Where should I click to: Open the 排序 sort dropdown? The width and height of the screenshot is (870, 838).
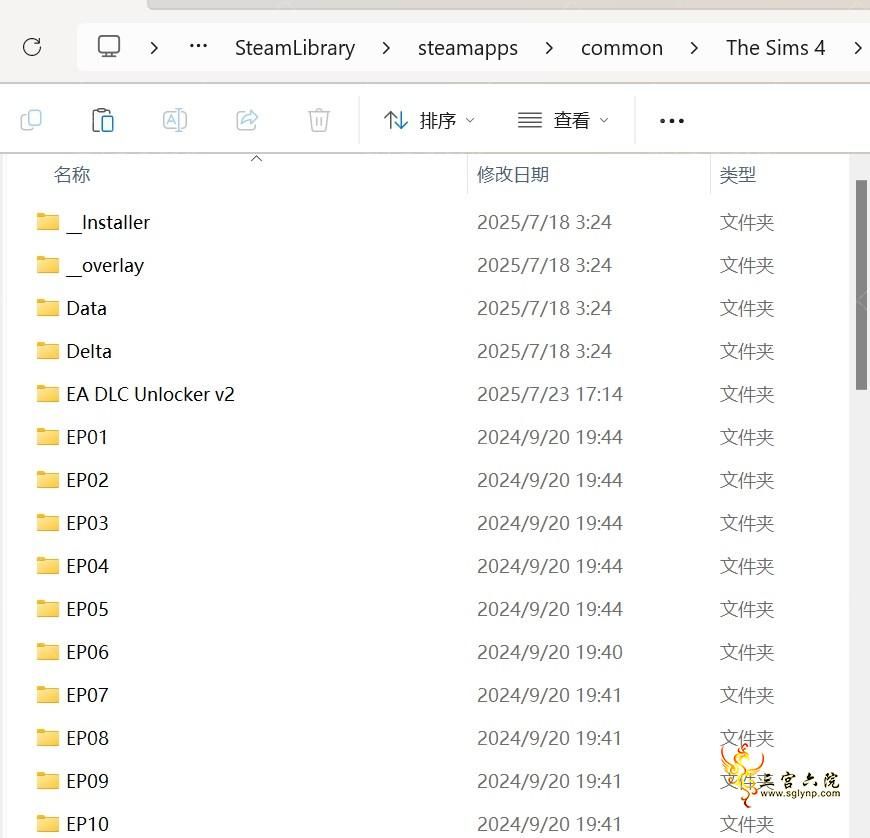pyautogui.click(x=429, y=120)
